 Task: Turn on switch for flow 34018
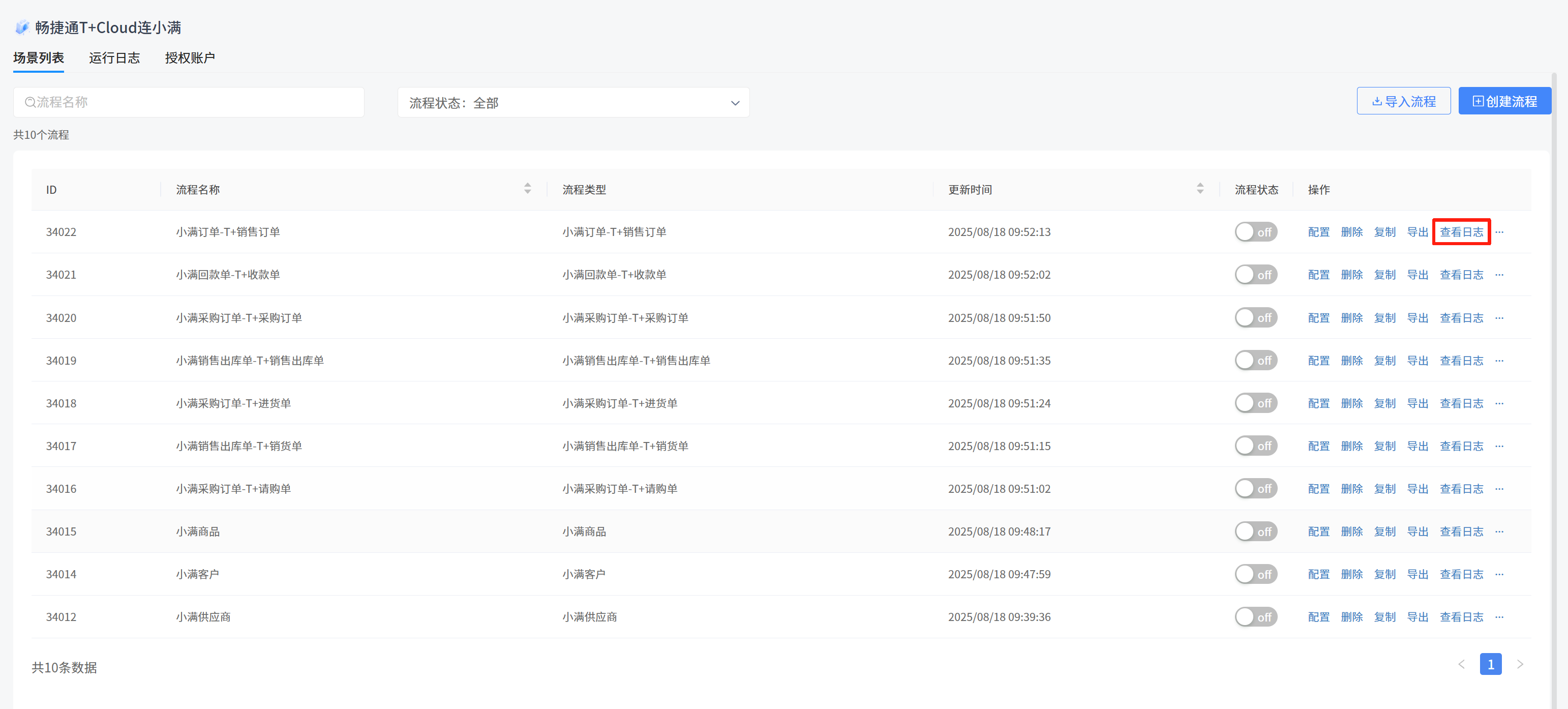click(x=1255, y=403)
